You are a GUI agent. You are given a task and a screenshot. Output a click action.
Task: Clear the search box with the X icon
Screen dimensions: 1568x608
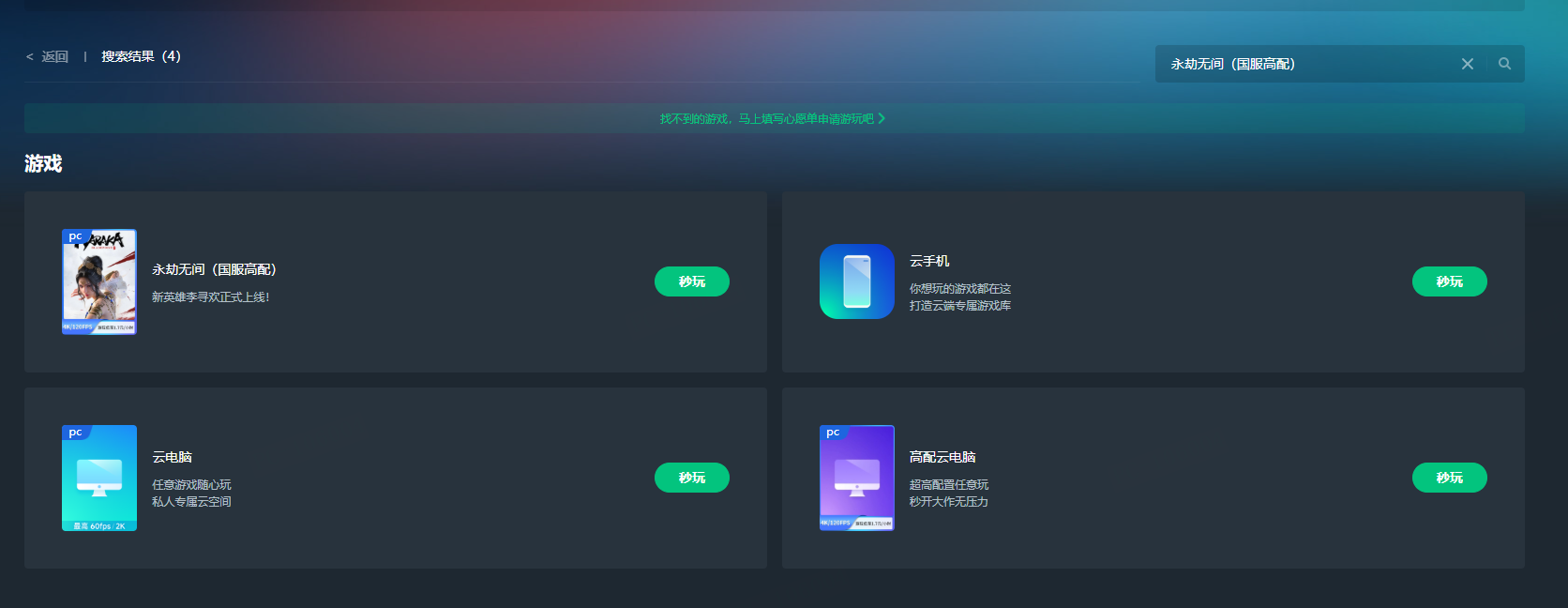(x=1467, y=64)
